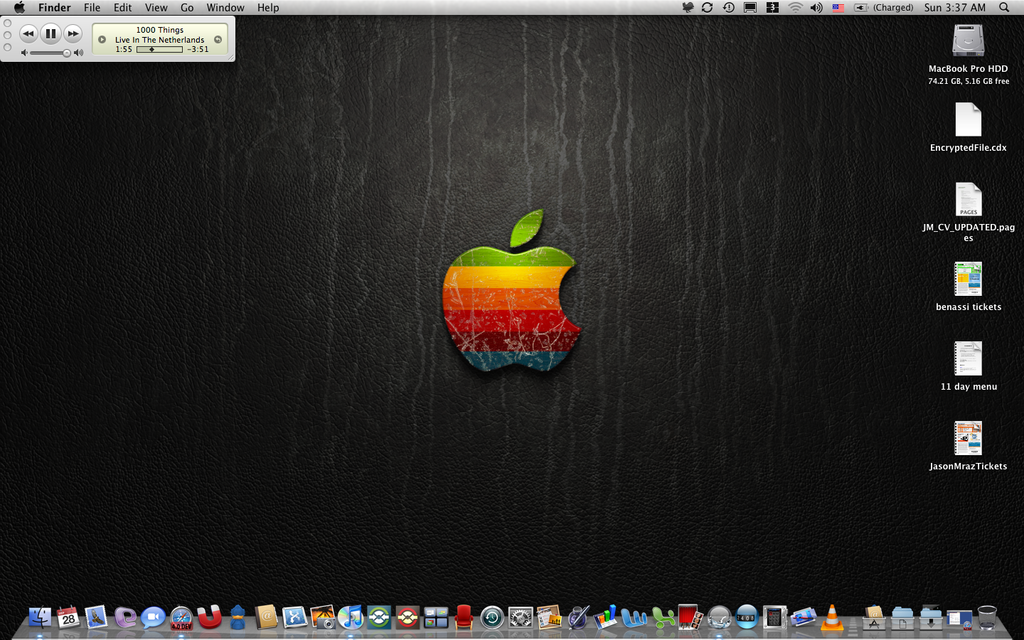Launch iCal calendar showing 28 in dock

(x=68, y=617)
